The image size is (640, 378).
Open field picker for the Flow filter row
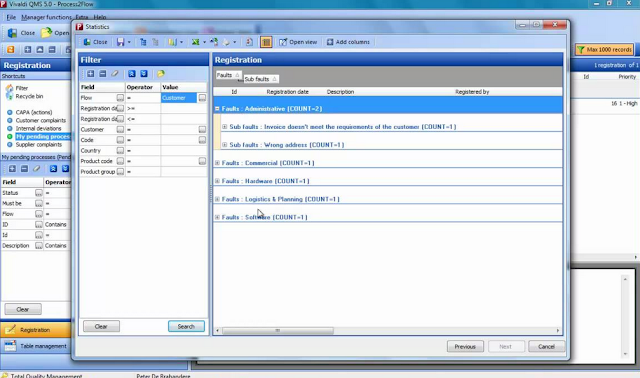pos(120,98)
